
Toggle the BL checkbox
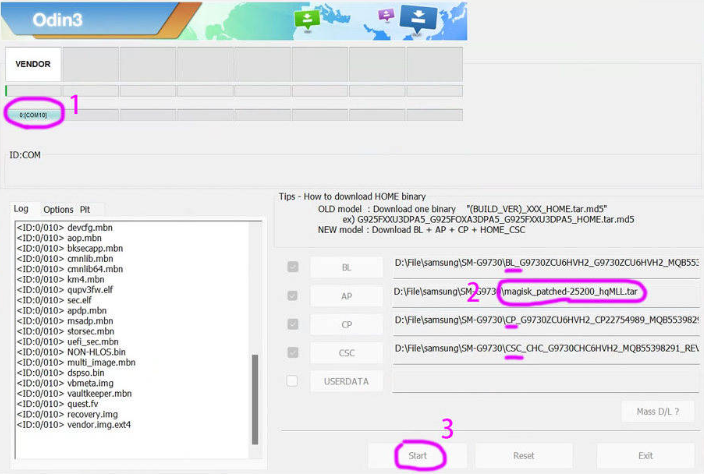293,267
